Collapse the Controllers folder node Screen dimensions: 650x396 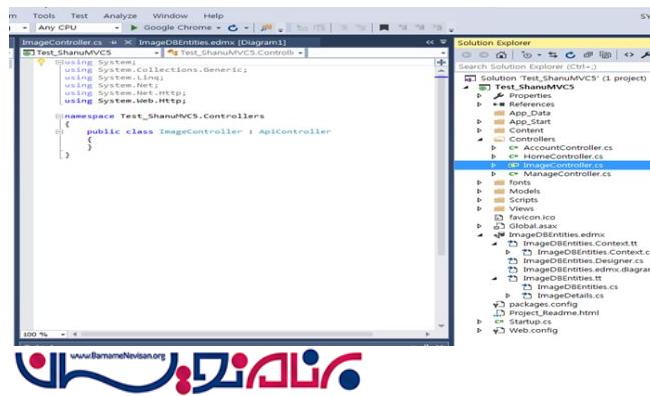[x=480, y=139]
